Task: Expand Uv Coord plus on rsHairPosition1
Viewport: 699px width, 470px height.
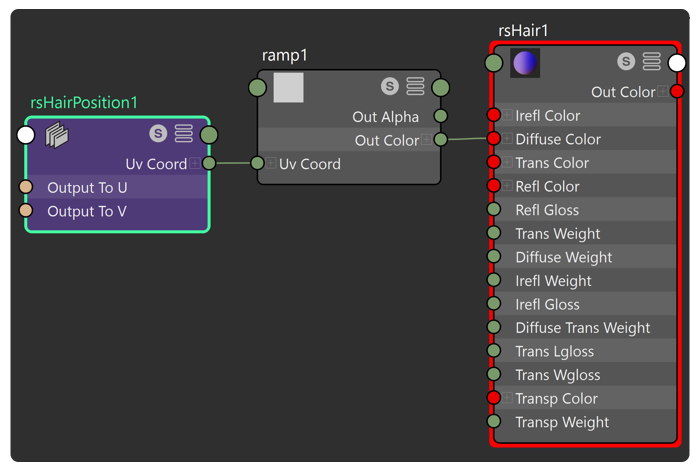Action: 194,163
